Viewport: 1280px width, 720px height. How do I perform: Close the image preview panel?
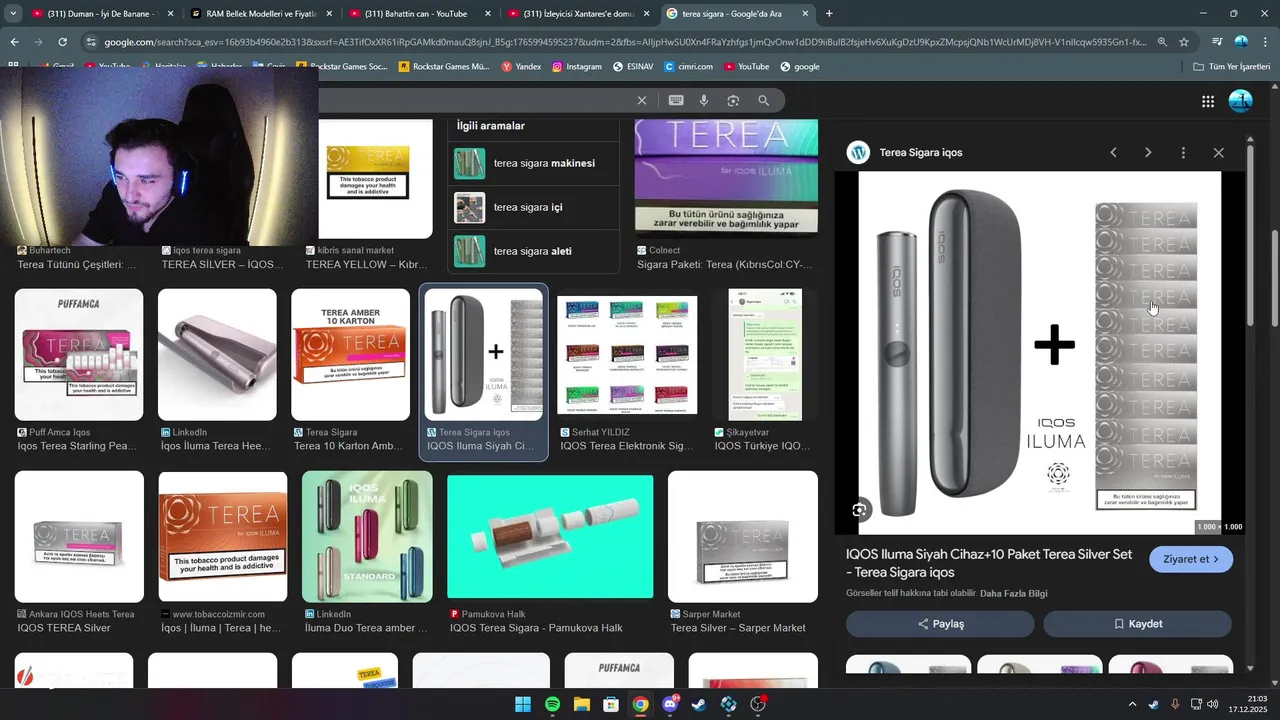click(x=1218, y=152)
